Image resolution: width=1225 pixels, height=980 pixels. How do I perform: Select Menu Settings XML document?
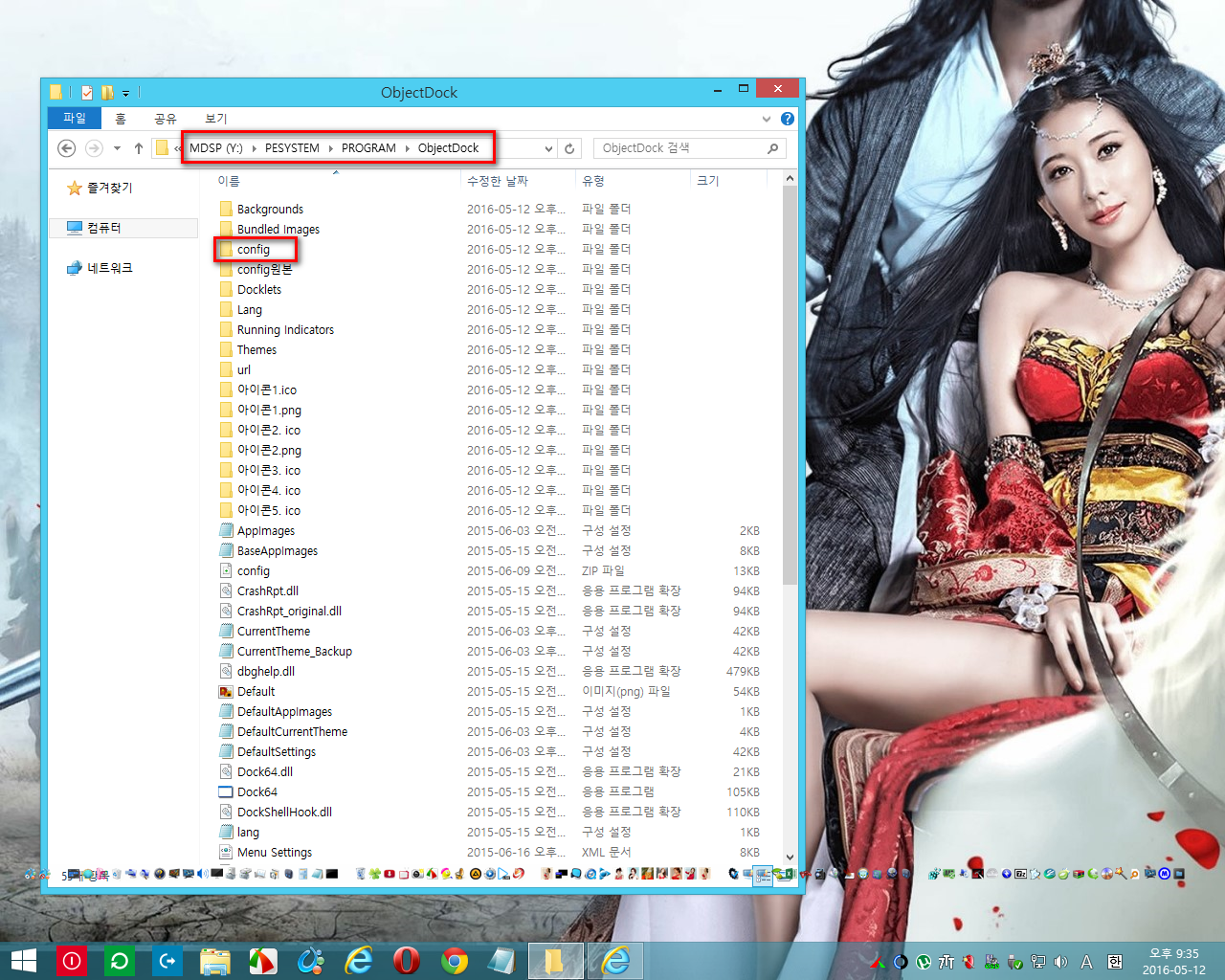click(x=274, y=853)
